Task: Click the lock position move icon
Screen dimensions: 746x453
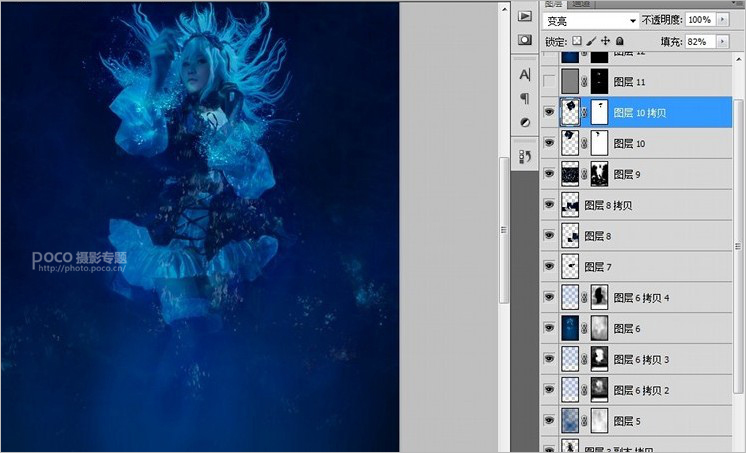Action: [606, 41]
